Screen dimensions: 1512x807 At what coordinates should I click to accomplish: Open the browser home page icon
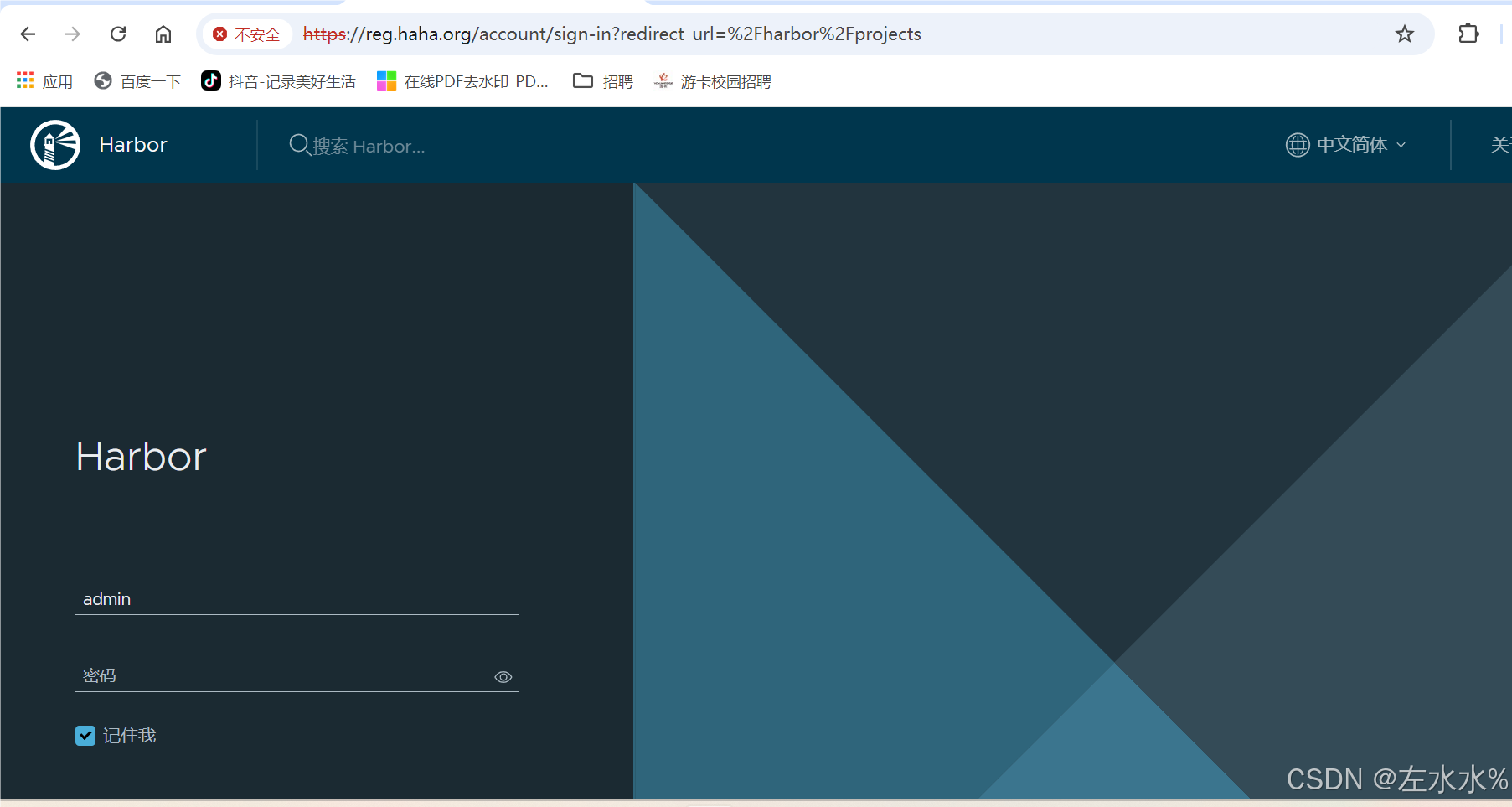pyautogui.click(x=163, y=34)
